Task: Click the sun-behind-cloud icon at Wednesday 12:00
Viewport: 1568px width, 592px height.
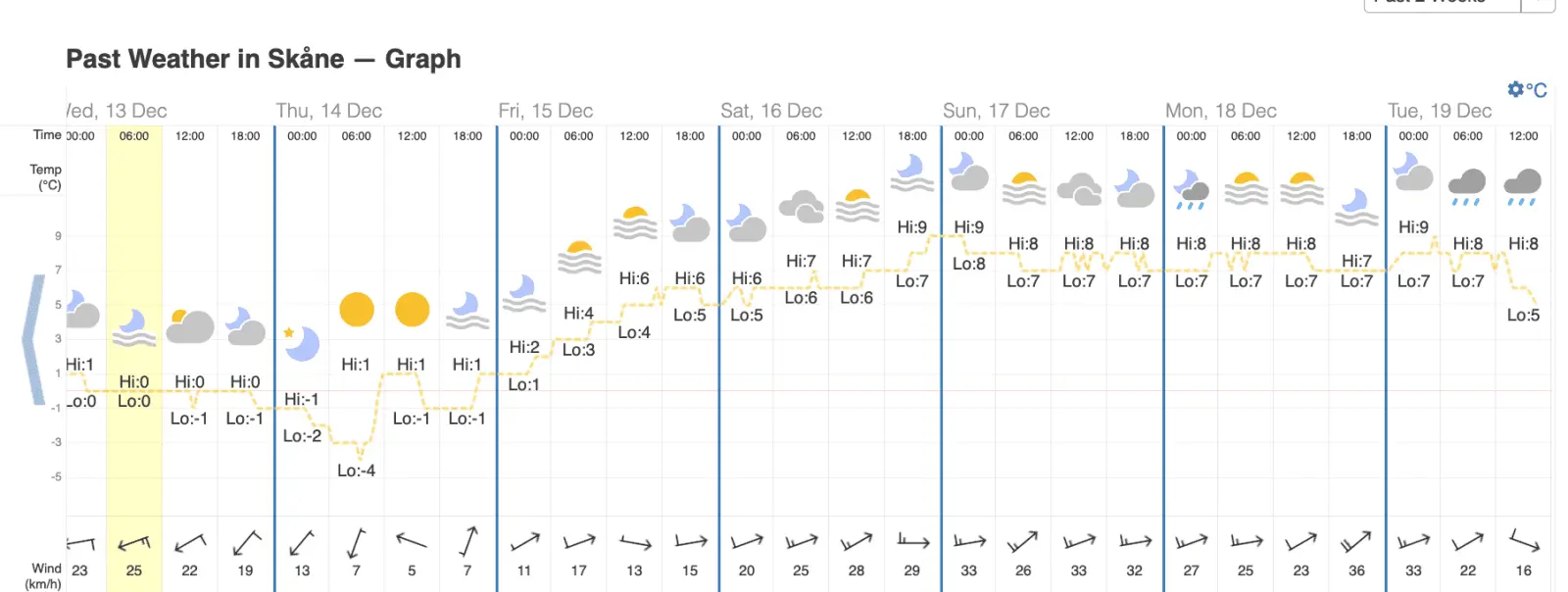Action: click(190, 326)
